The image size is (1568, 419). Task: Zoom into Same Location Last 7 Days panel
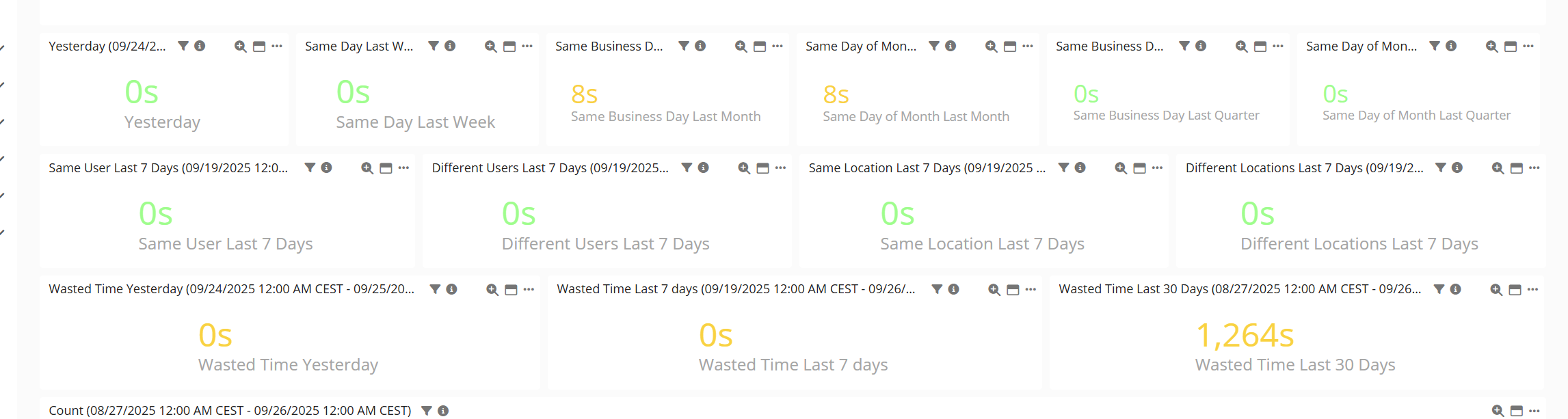click(1121, 168)
